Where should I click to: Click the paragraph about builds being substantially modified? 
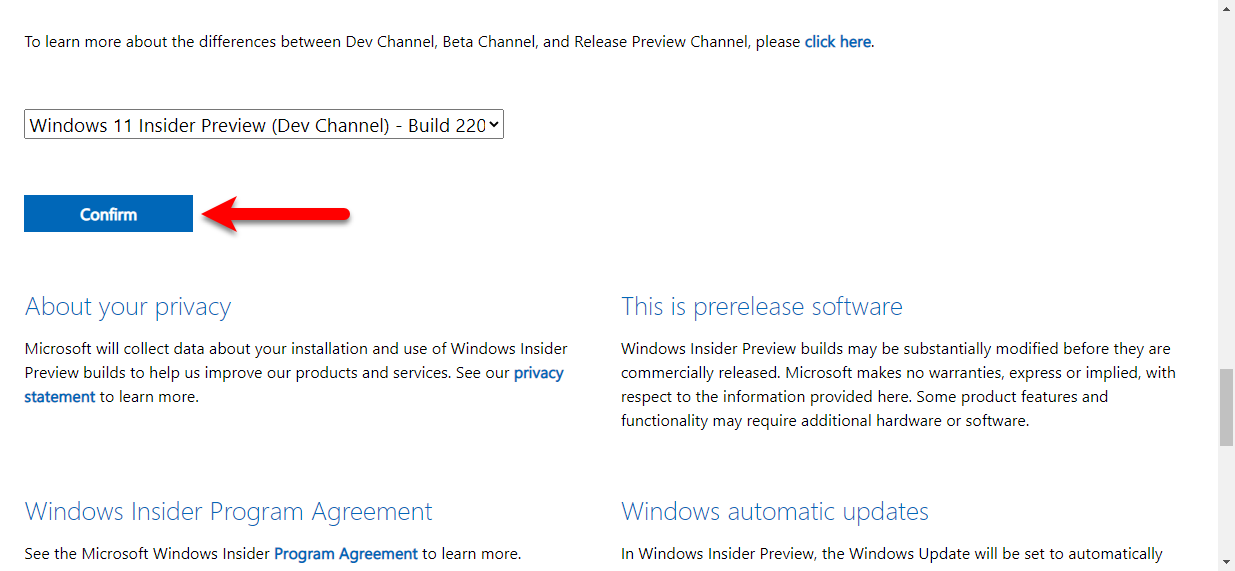(x=898, y=385)
